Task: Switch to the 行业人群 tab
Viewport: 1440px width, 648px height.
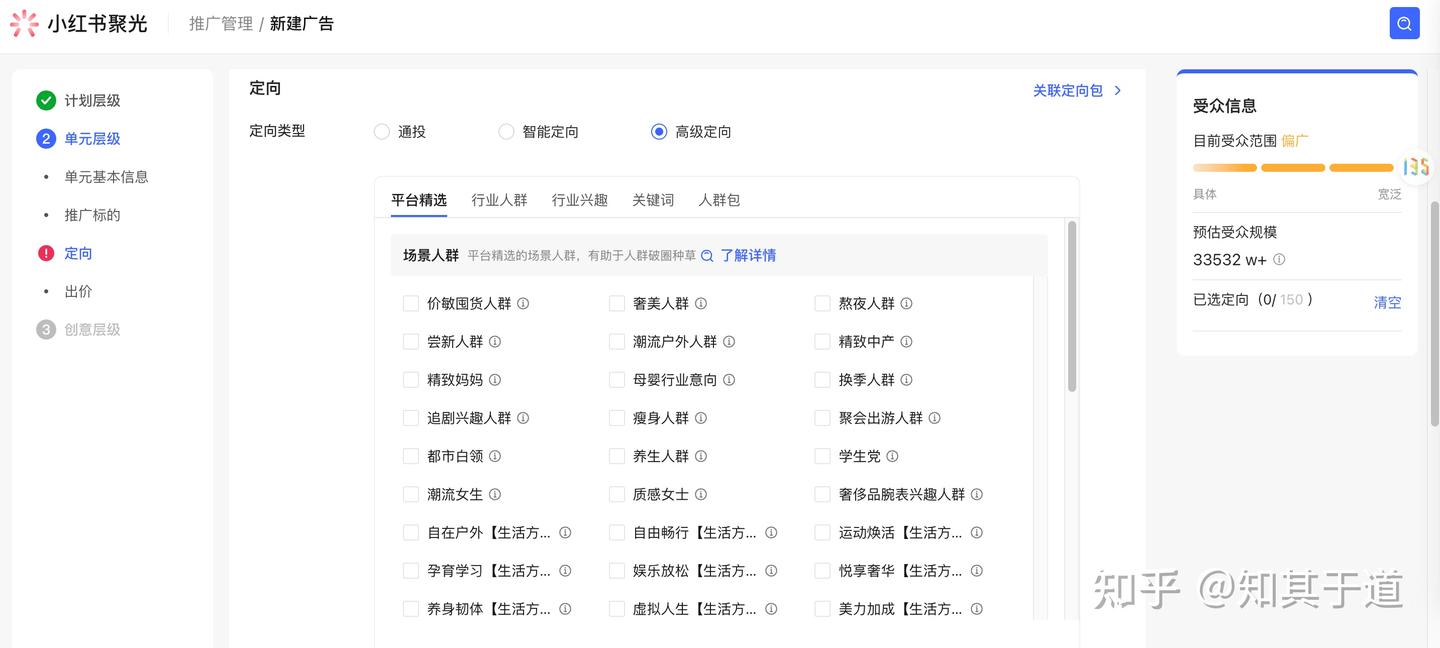Action: tap(499, 200)
